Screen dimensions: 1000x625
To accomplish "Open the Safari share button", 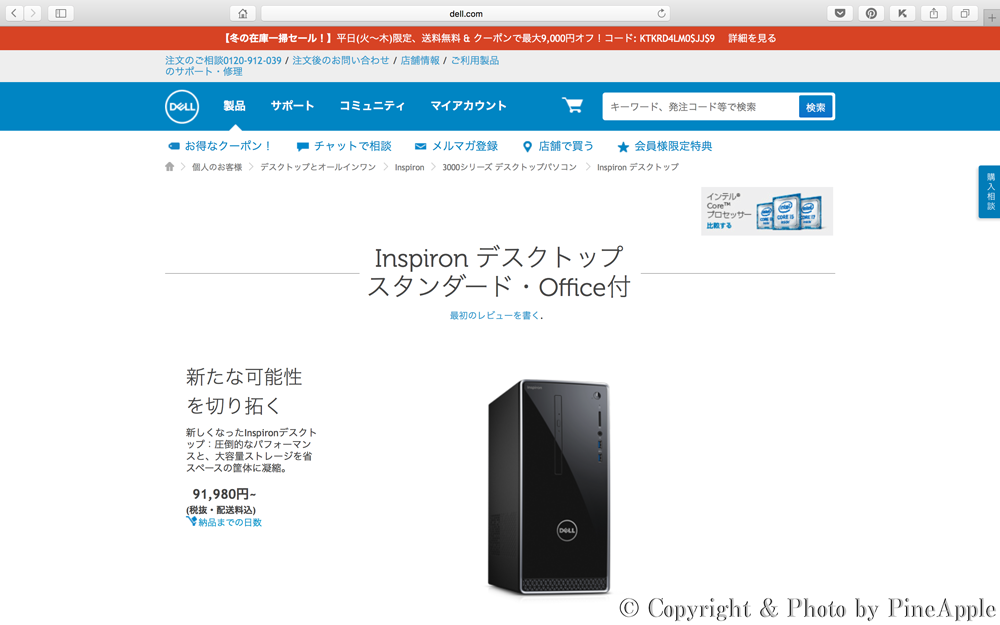I will (934, 13).
